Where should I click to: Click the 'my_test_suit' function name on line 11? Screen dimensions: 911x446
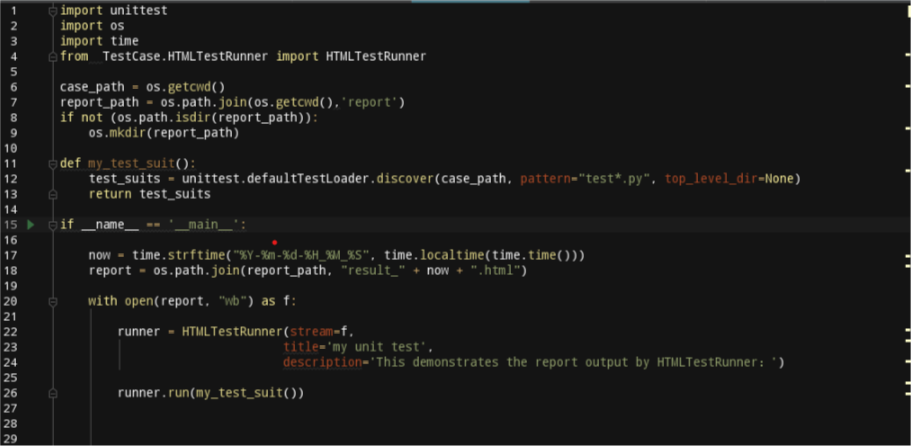131,163
